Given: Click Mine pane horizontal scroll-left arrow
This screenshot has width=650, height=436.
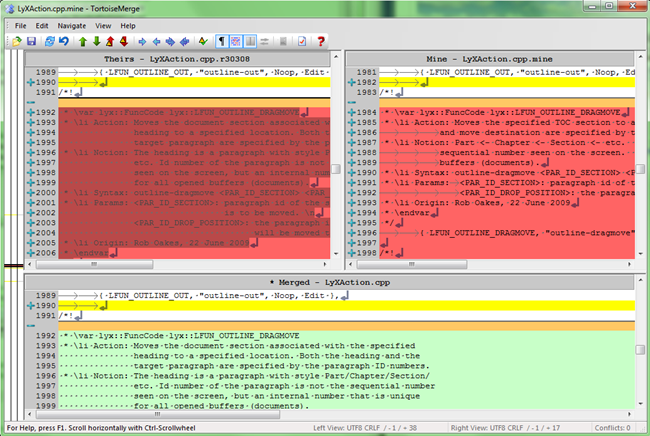Looking at the screenshot, I should pyautogui.click(x=351, y=264).
